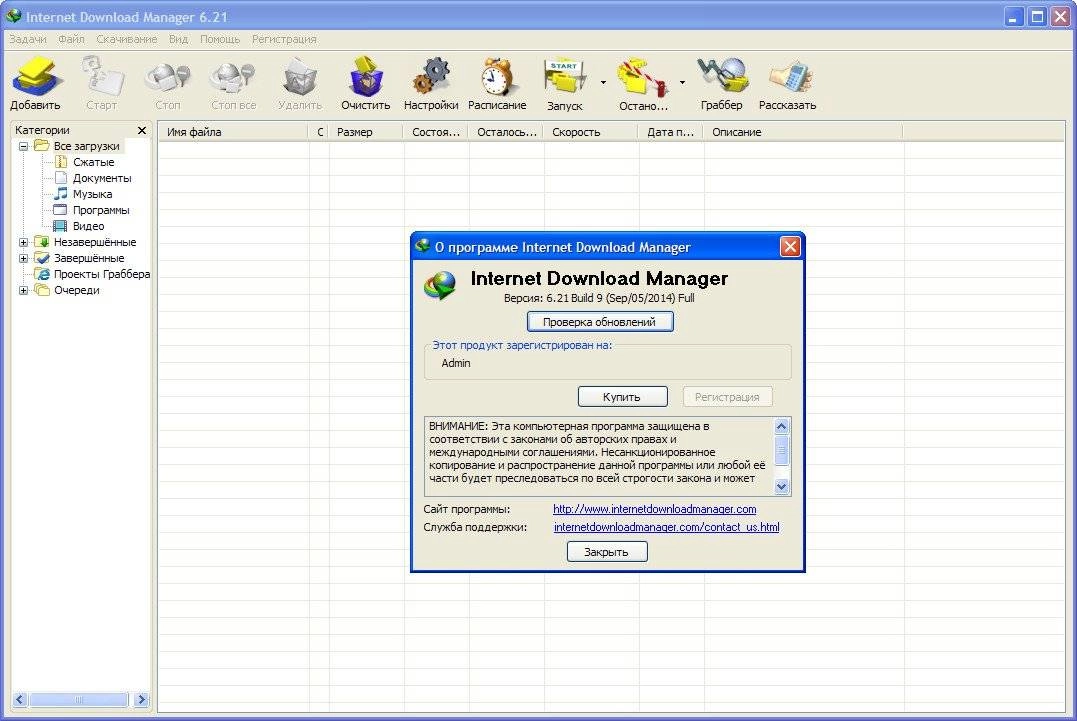Launch the Граббер site grabber icon
This screenshot has width=1077, height=721.
[721, 76]
